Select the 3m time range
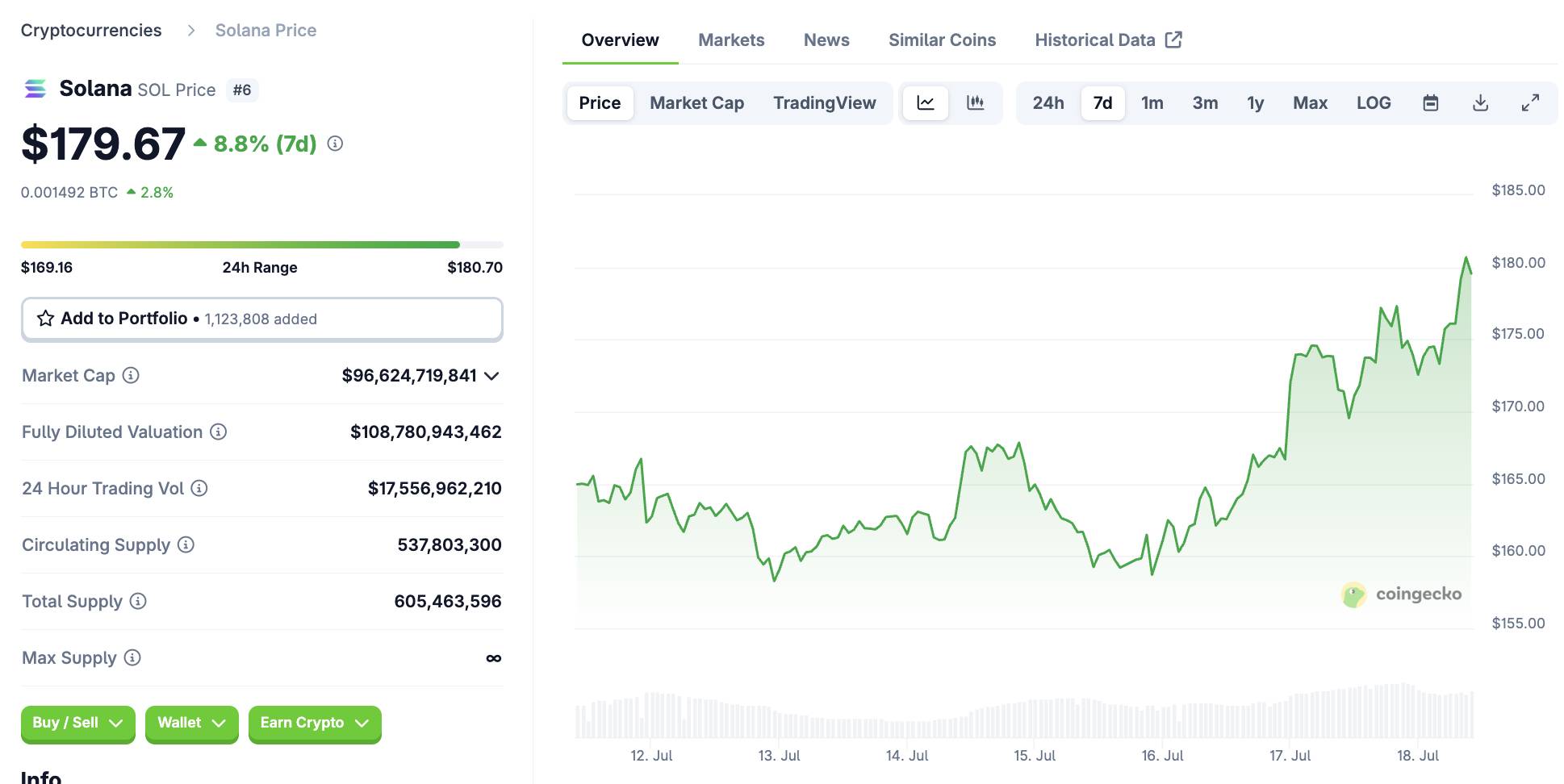 (x=1205, y=102)
